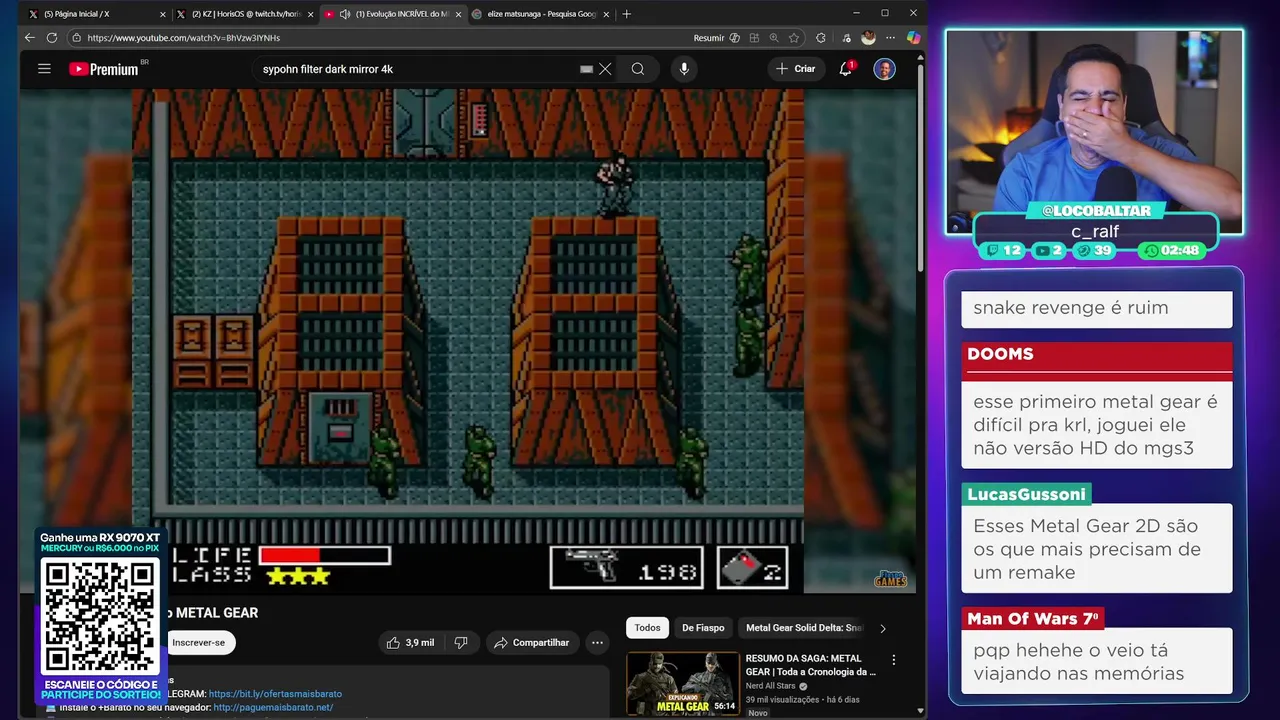Open browser settings and more menu

(890, 38)
